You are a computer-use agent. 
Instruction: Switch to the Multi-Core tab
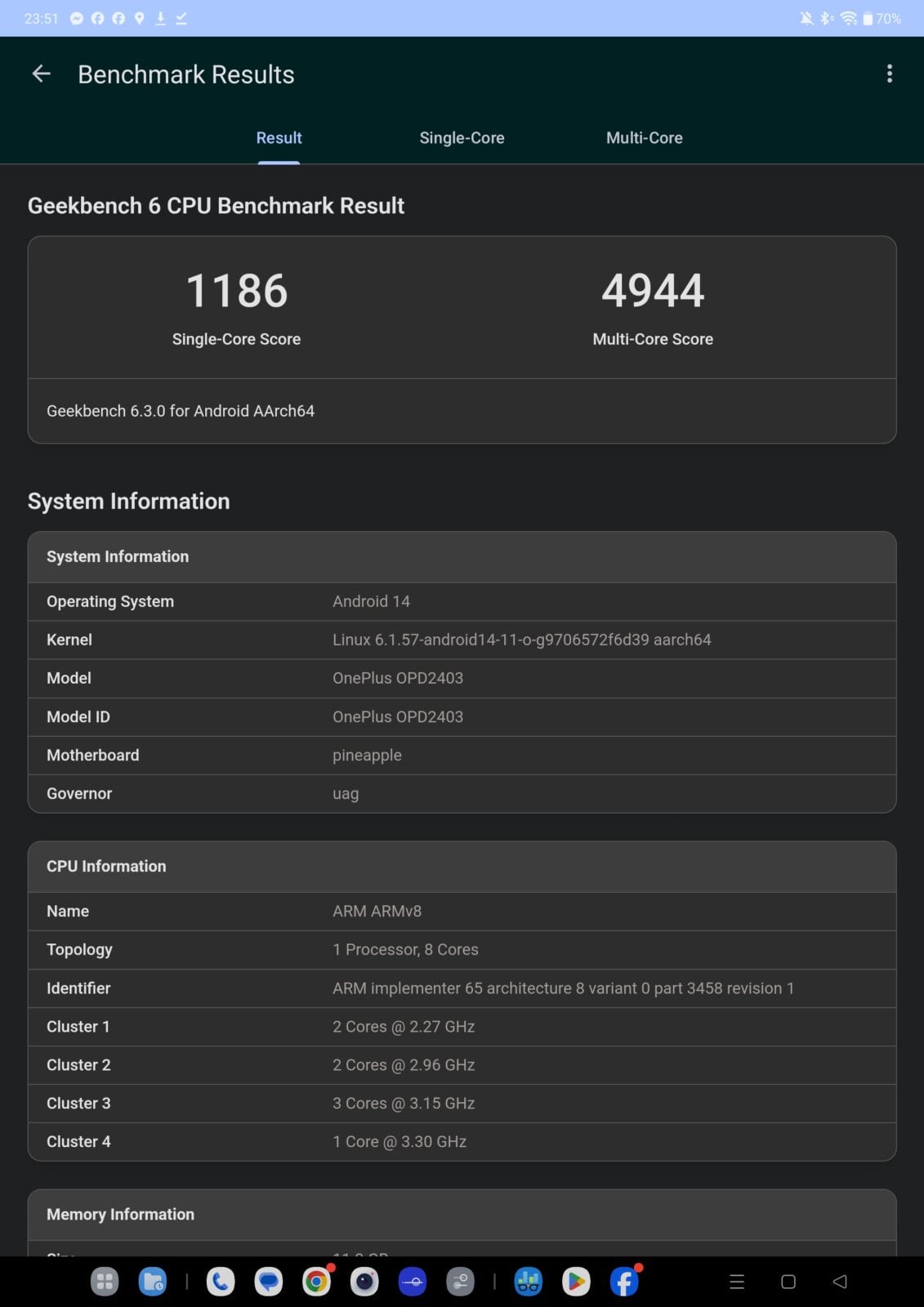pos(644,138)
